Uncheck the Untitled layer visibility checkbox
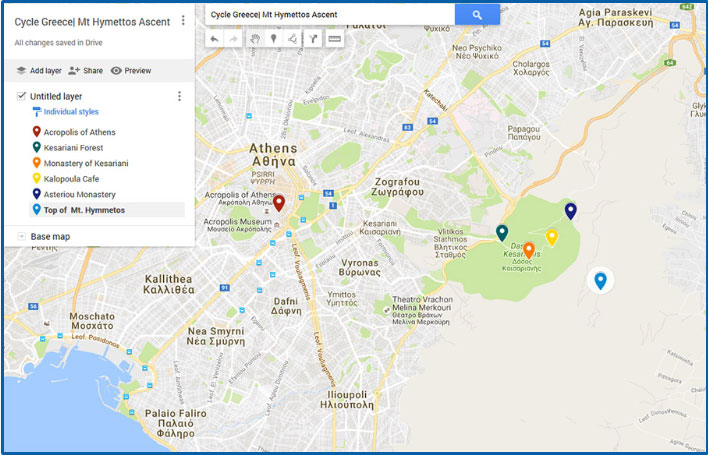Viewport: 708px width, 455px height. [21, 96]
